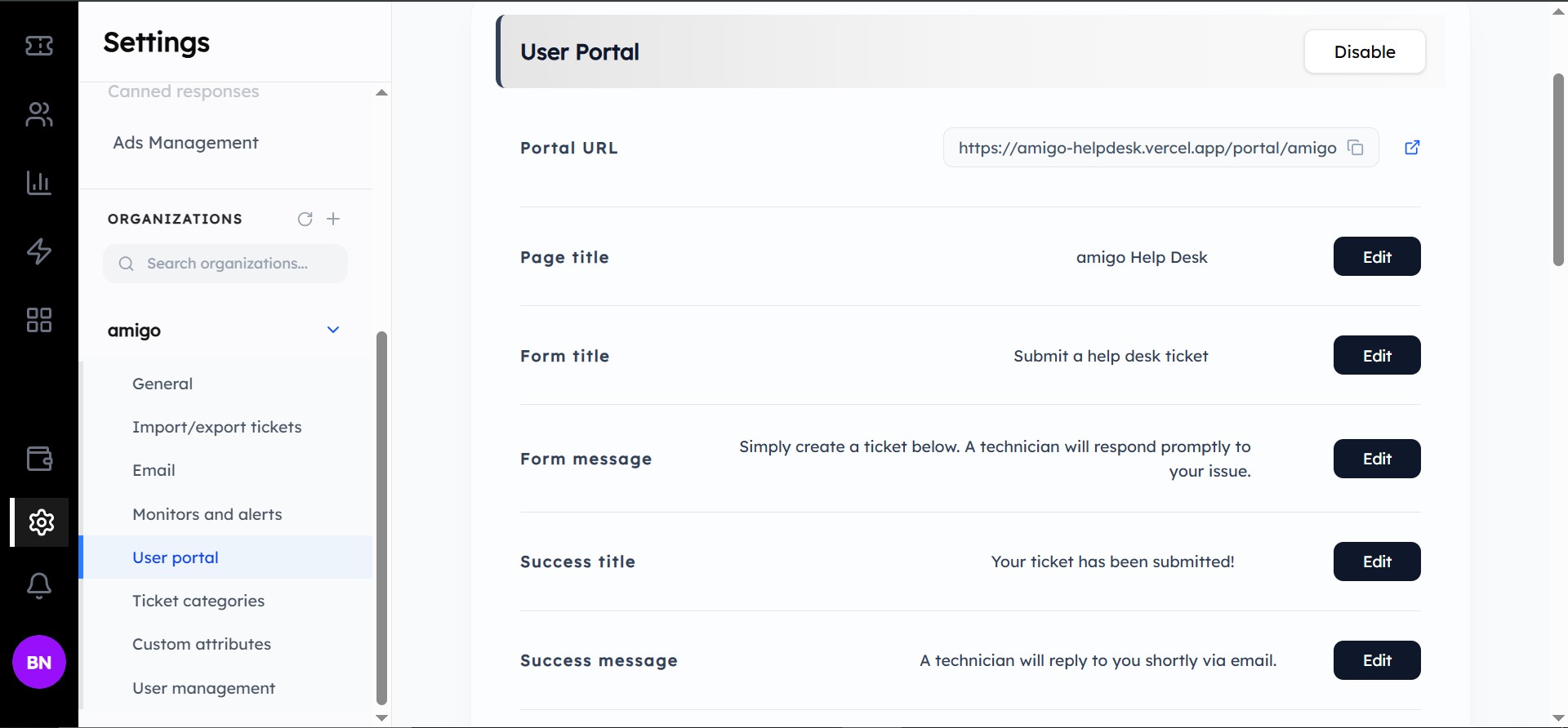1568x728 pixels.
Task: Select the Users/People icon in the sidebar
Action: pyautogui.click(x=38, y=114)
